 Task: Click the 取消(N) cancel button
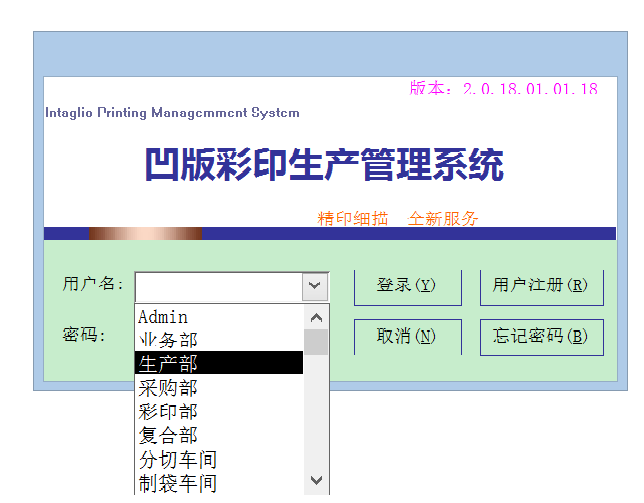(x=407, y=337)
